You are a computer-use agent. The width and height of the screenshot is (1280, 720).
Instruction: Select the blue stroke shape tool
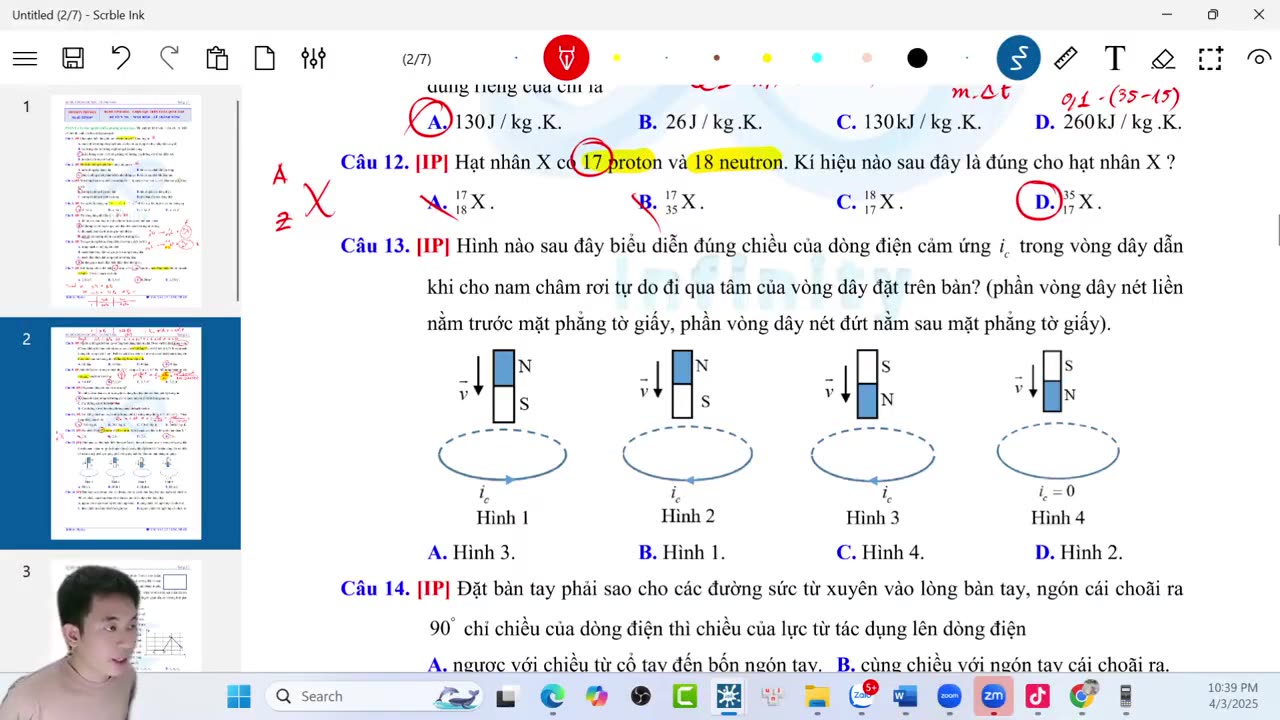point(1018,59)
